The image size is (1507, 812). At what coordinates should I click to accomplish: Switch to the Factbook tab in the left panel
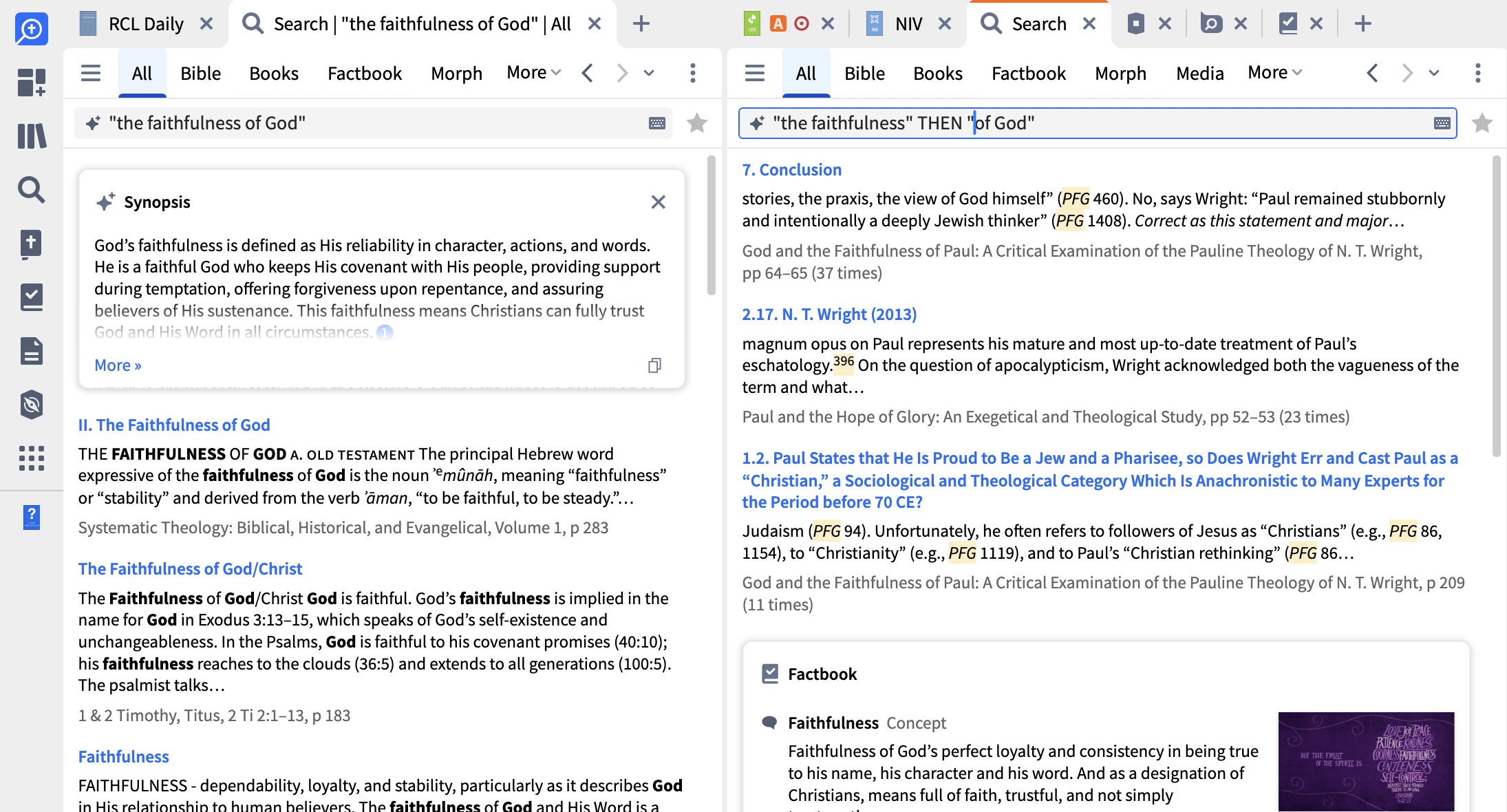click(364, 73)
